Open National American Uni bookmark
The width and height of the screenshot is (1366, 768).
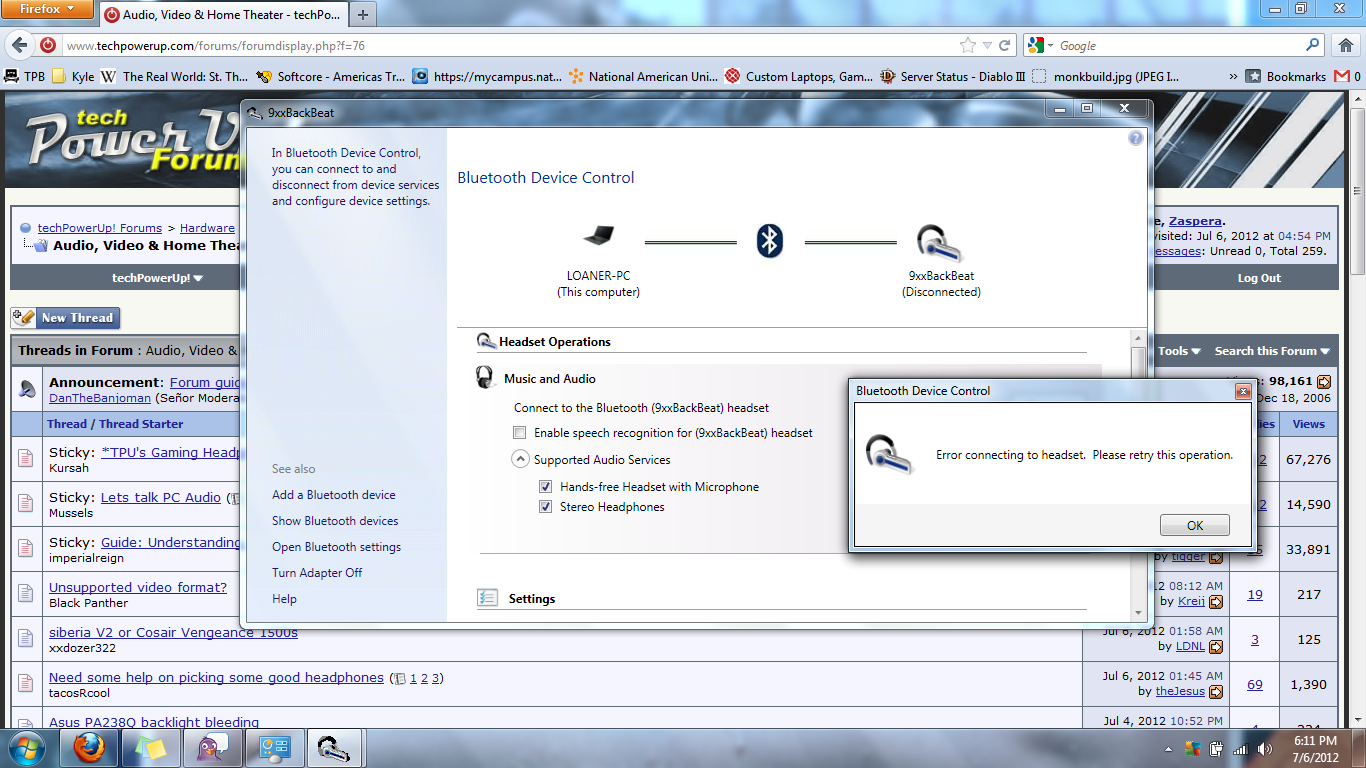[643, 76]
